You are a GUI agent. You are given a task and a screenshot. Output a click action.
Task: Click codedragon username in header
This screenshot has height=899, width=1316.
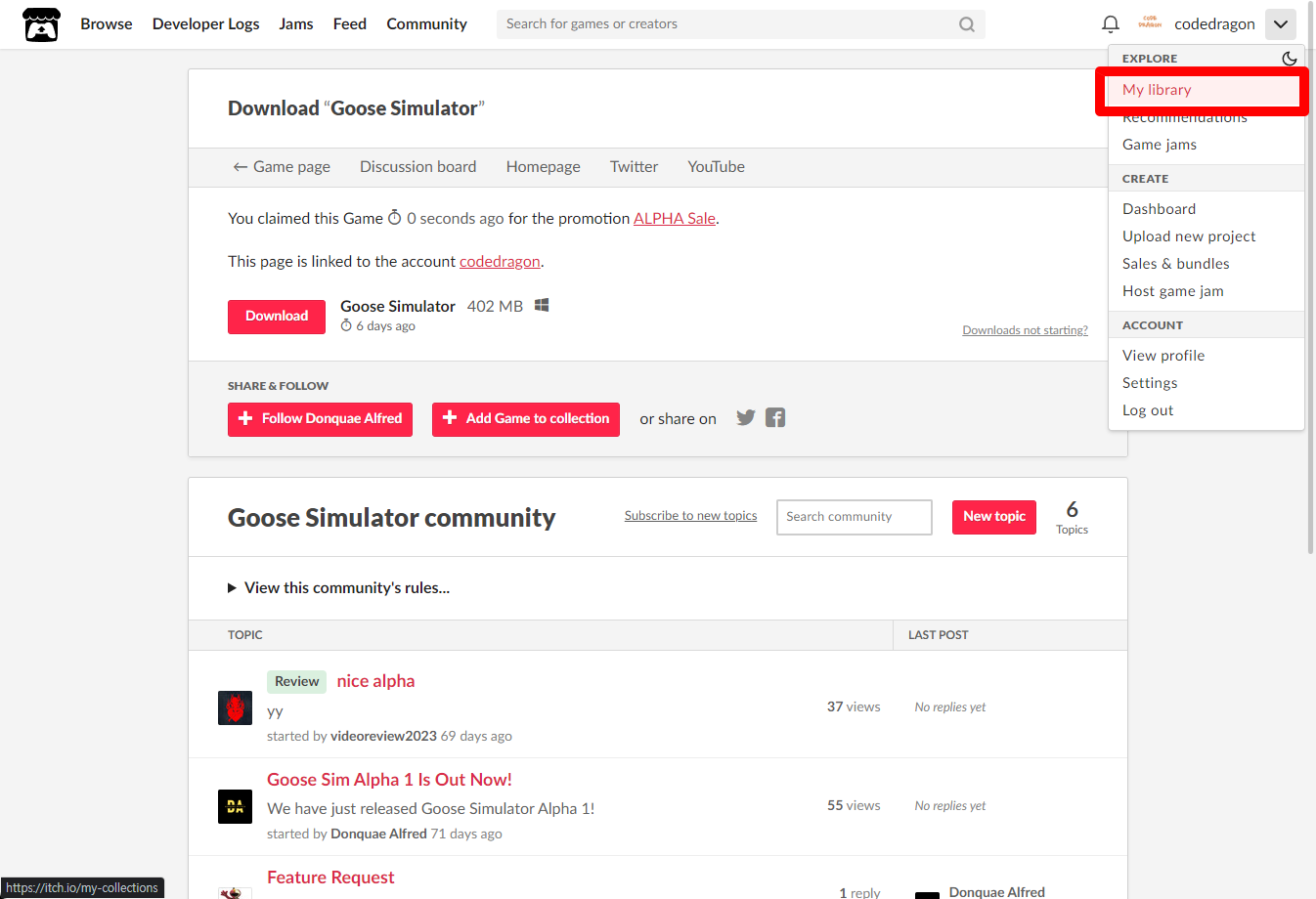pos(1214,23)
